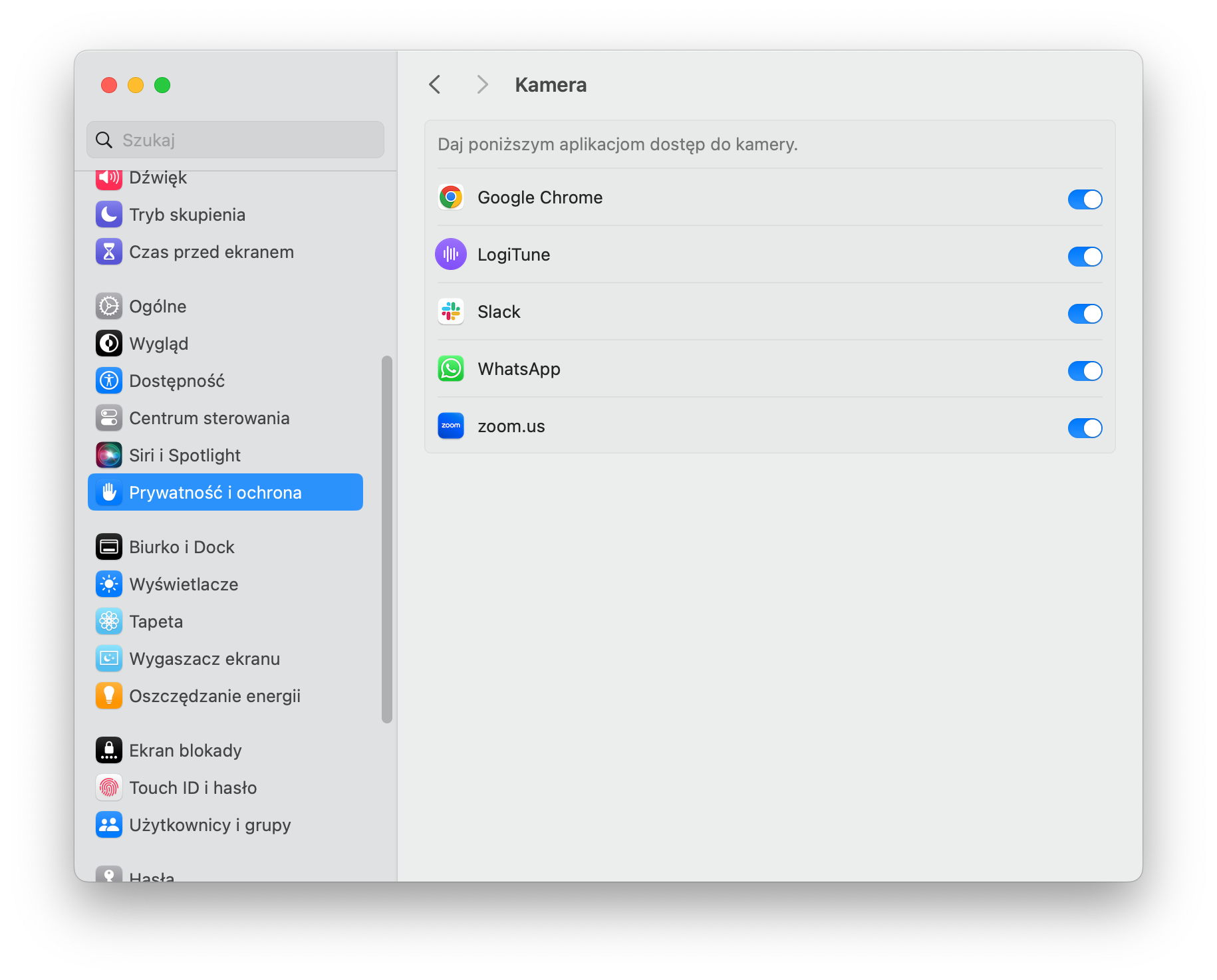Image resolution: width=1217 pixels, height=980 pixels.
Task: Click the WhatsApp row label
Action: pyautogui.click(x=519, y=369)
